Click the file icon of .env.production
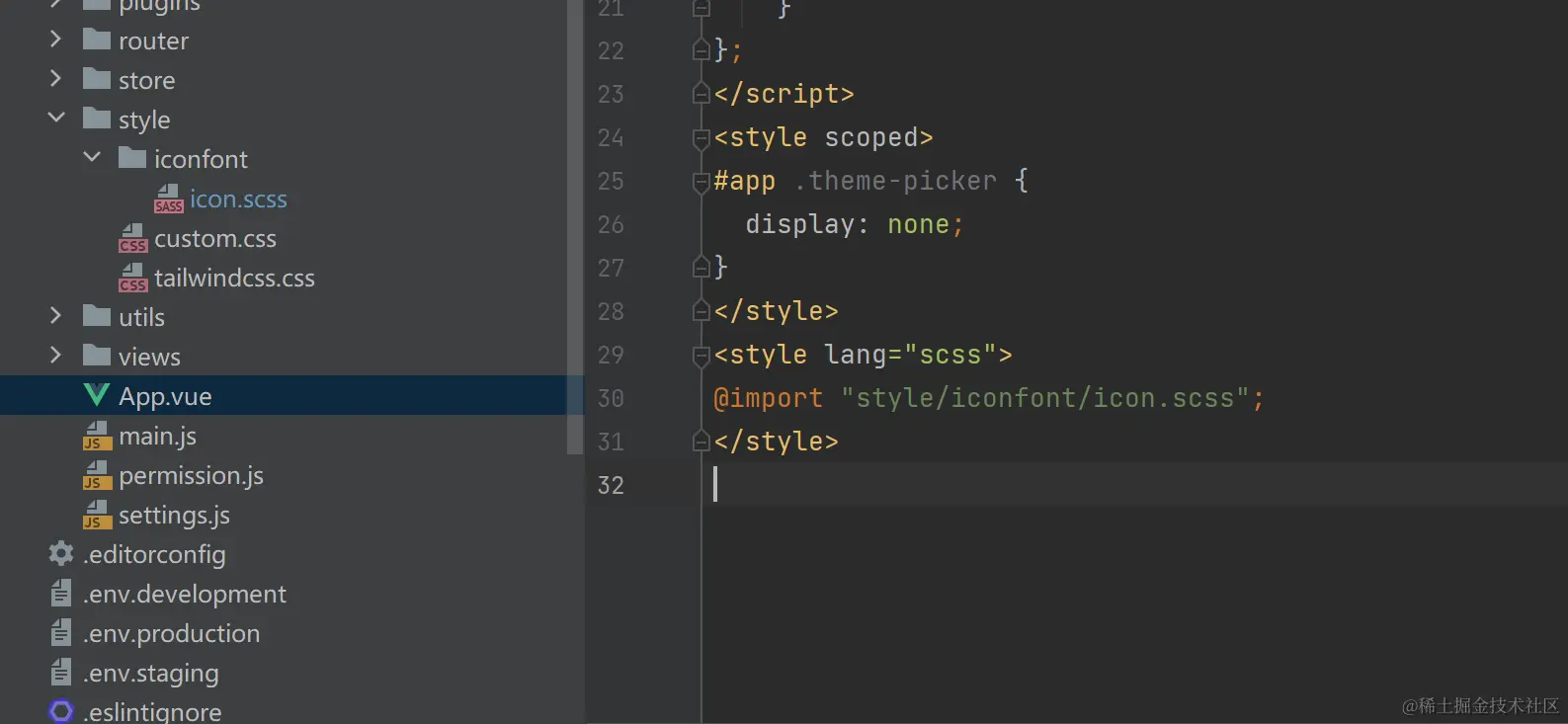 (60, 632)
